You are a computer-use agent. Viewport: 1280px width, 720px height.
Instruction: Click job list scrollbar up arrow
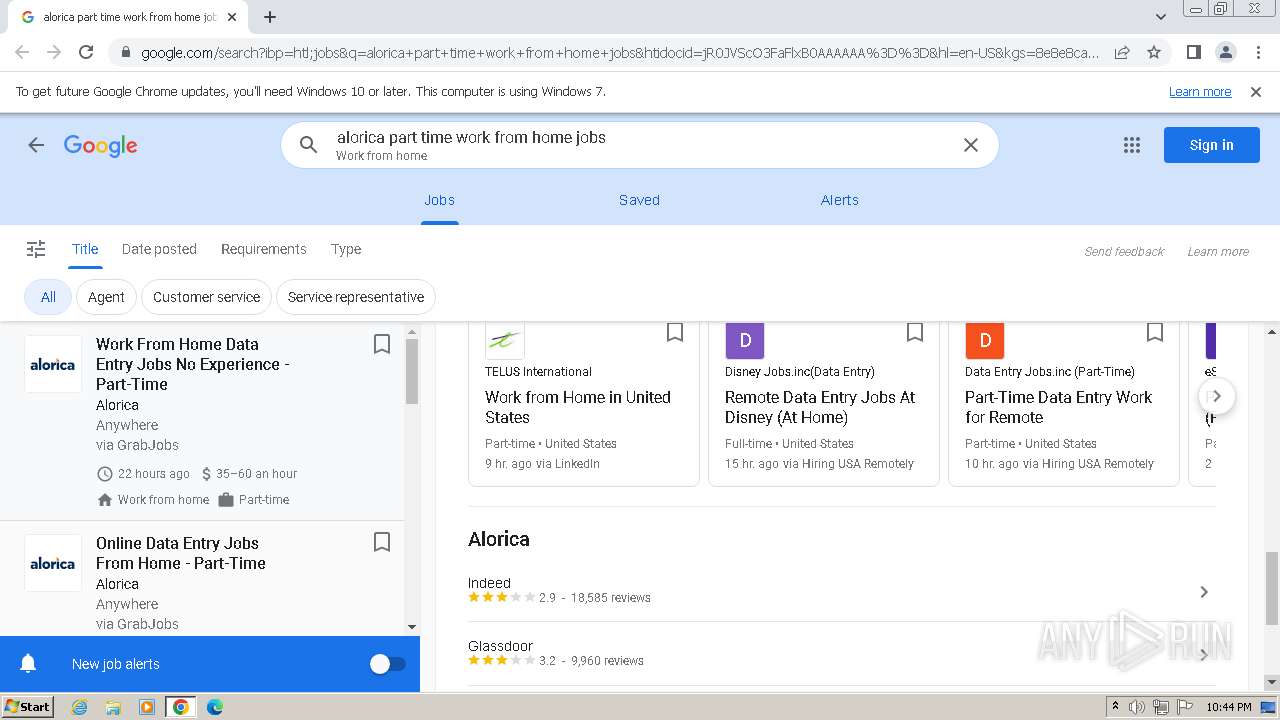(412, 332)
